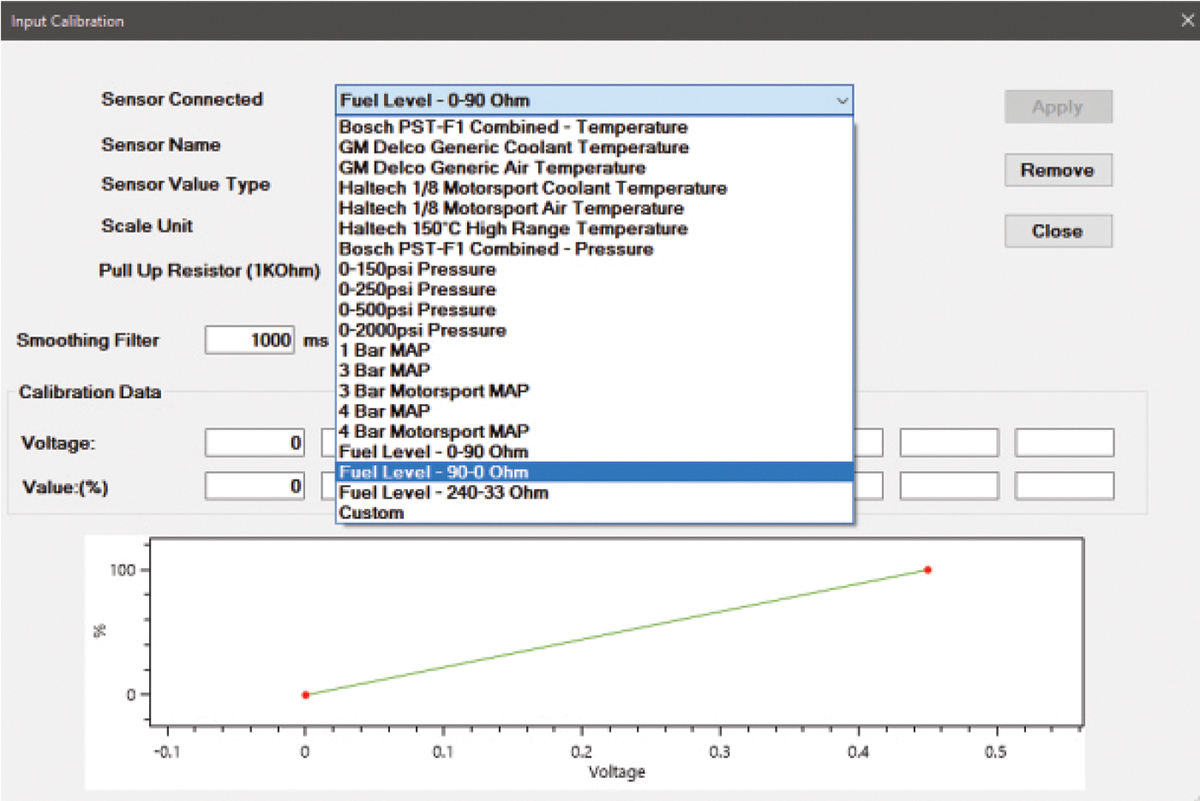Click the Close button

(x=1058, y=231)
